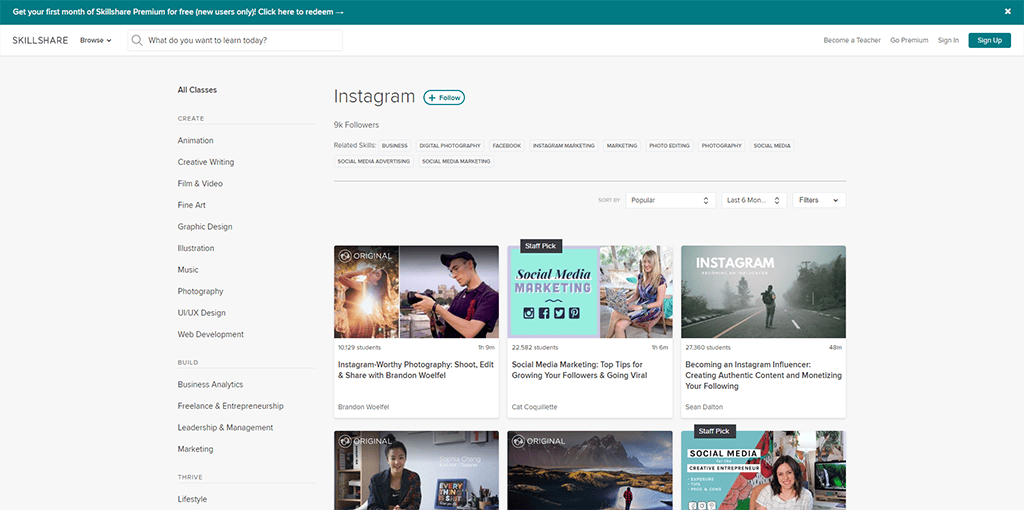Click the Skillshare logo
The width and height of the screenshot is (1024, 510).
point(40,40)
